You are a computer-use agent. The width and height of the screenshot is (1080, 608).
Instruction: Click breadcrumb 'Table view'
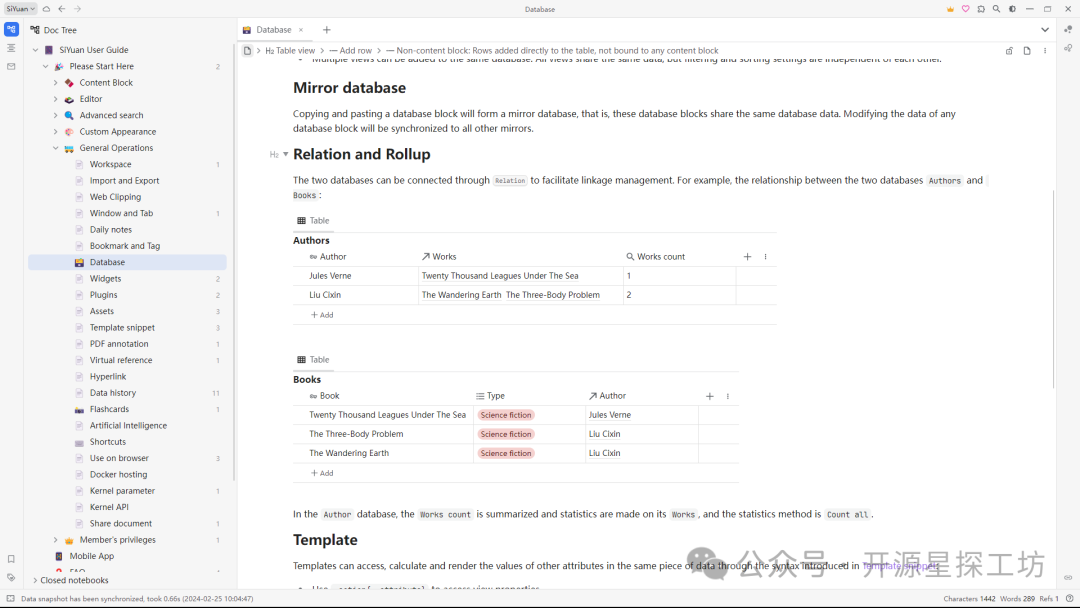[x=290, y=50]
